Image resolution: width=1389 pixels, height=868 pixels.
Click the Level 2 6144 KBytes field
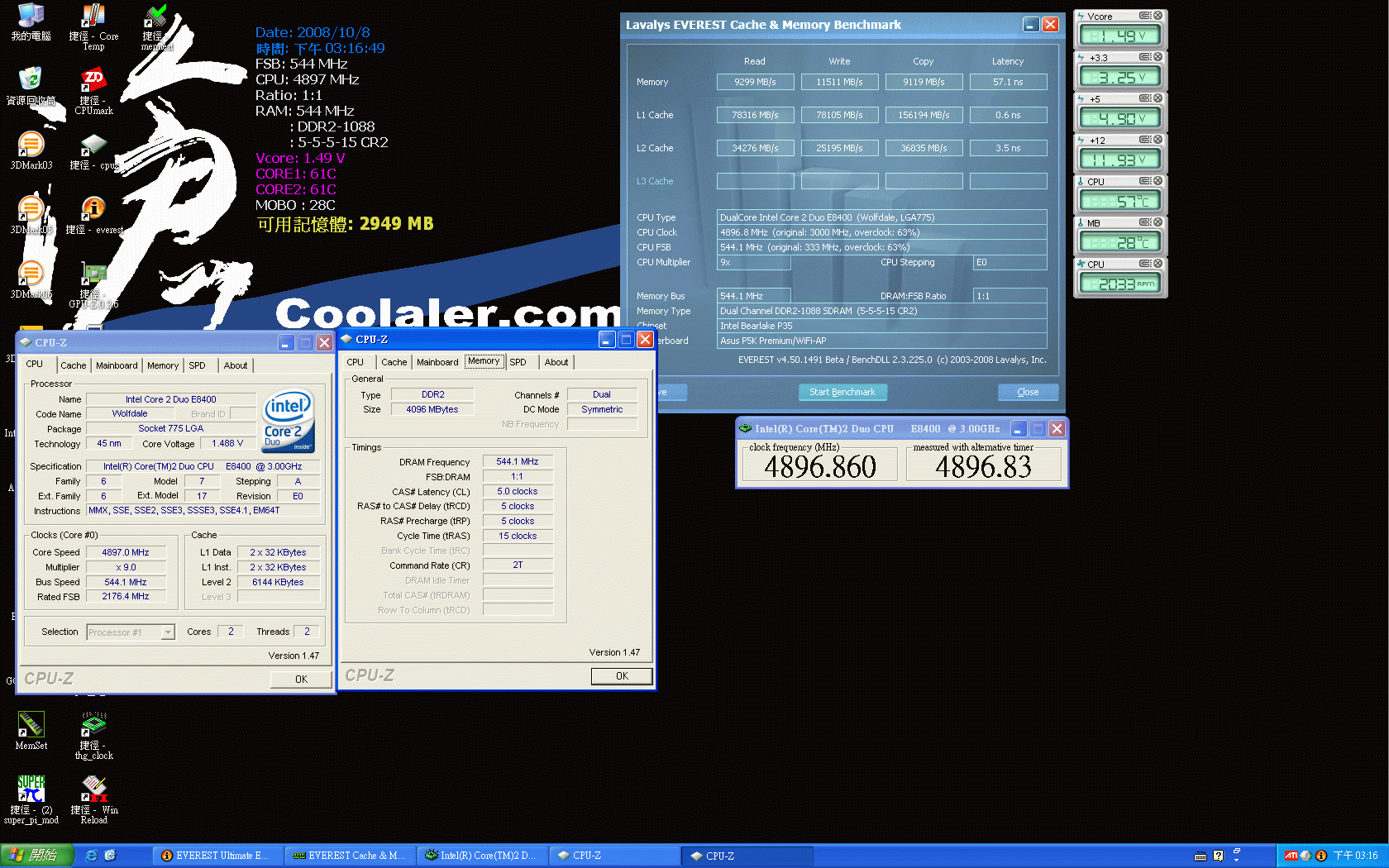coord(278,582)
